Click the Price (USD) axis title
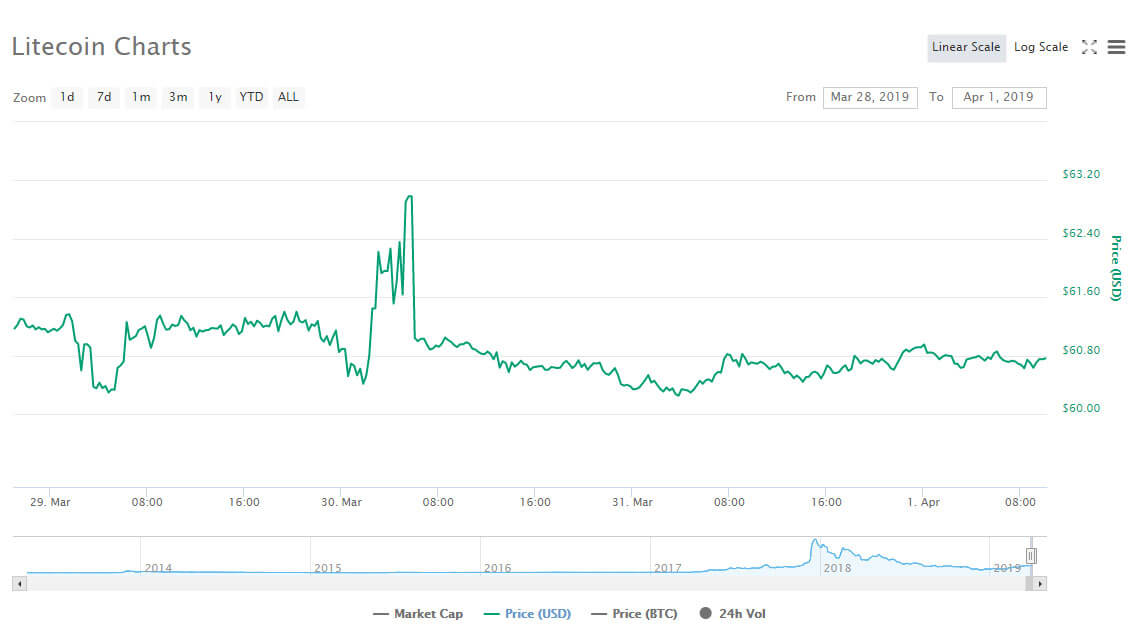This screenshot has height=631, width=1131. click(x=1116, y=268)
